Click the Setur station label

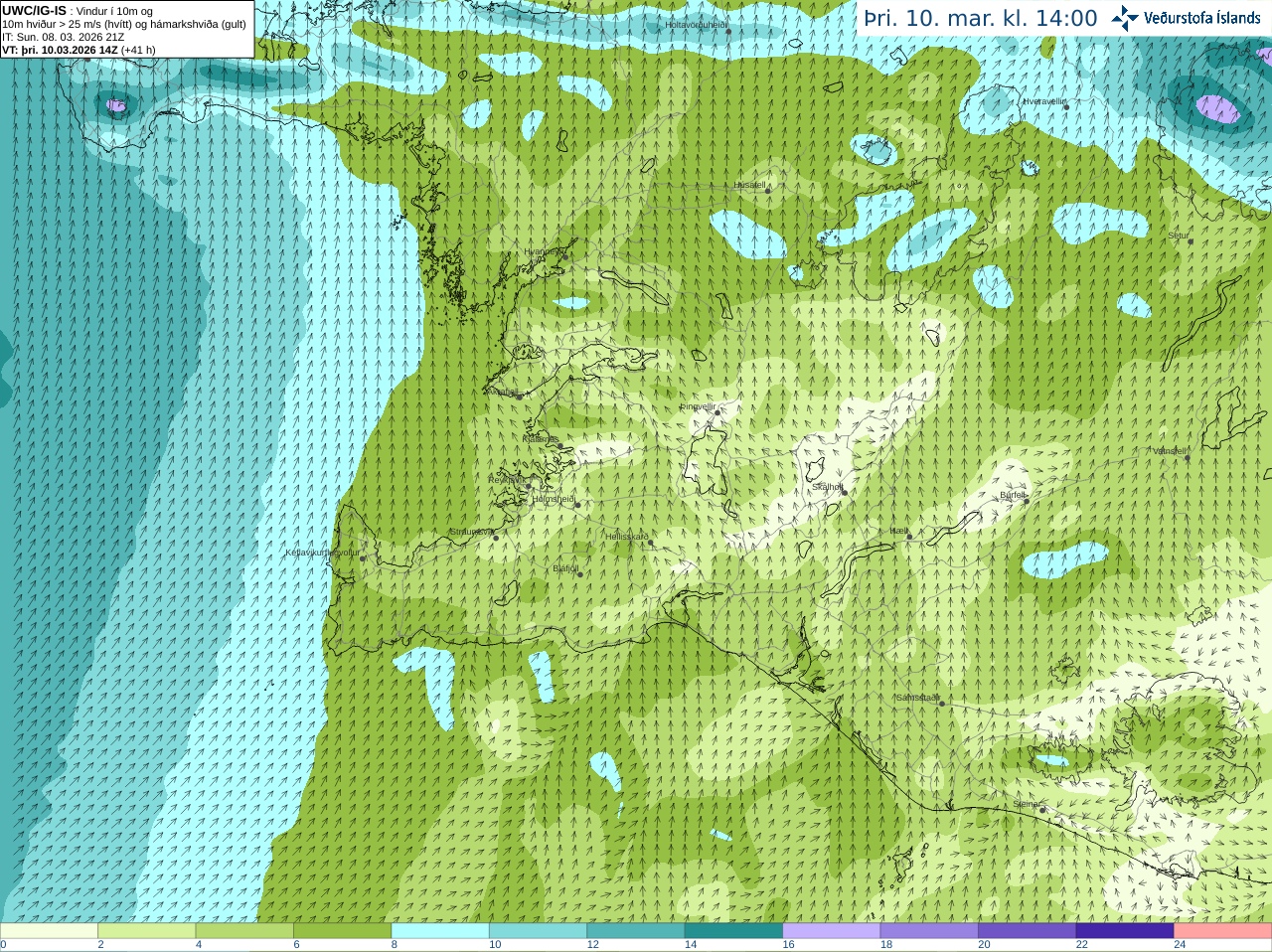(x=1178, y=237)
